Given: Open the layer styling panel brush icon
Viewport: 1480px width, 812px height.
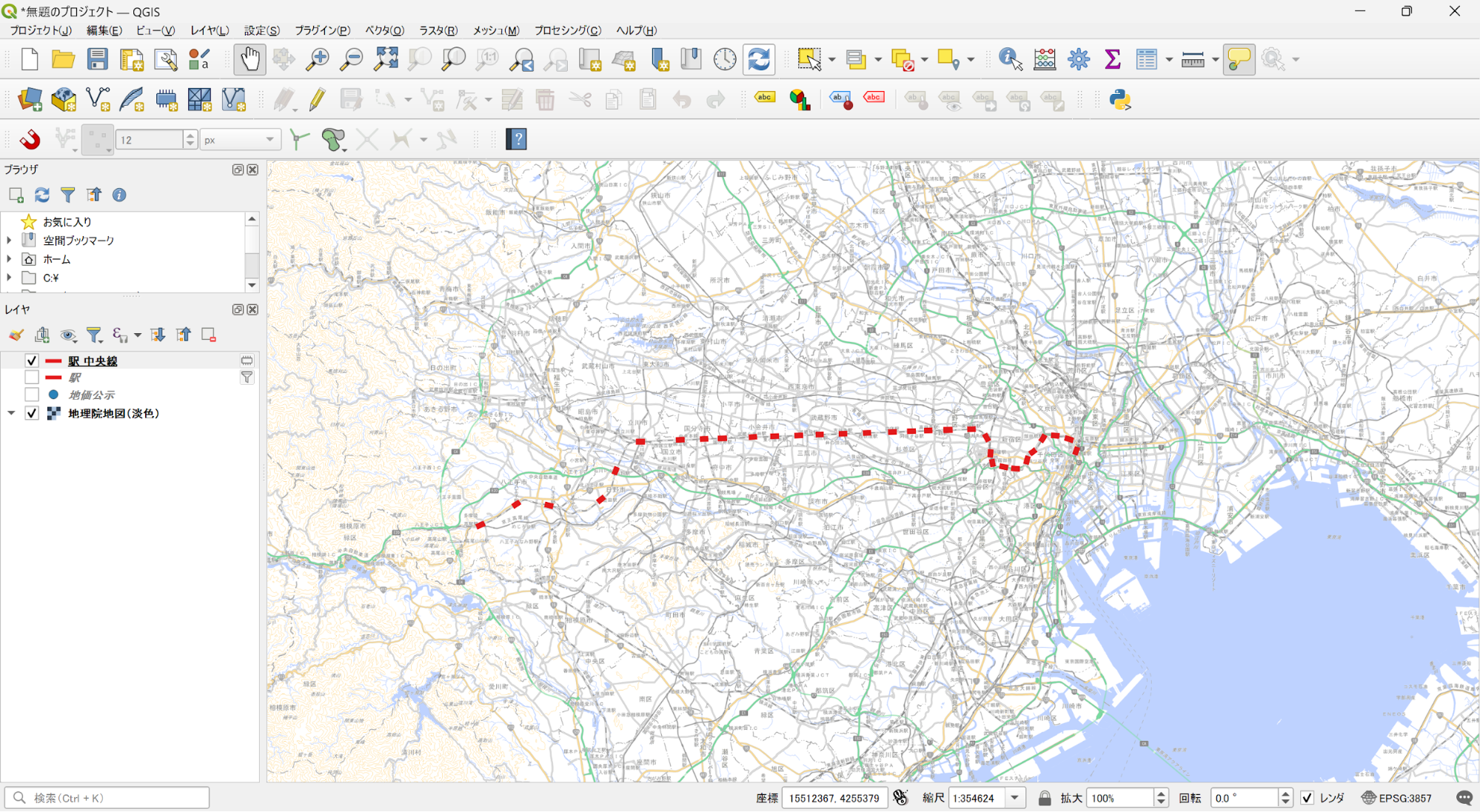Looking at the screenshot, I should coord(16,335).
